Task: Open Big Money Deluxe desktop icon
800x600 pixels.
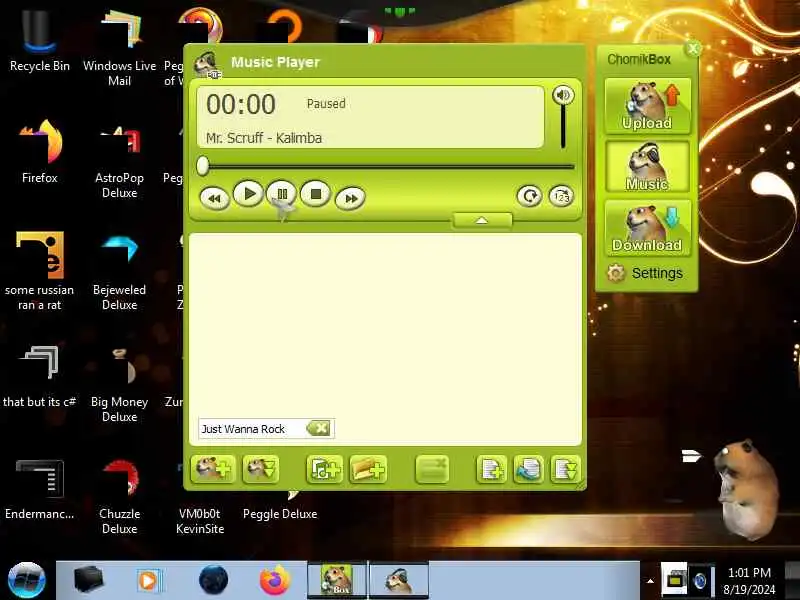Action: coord(119,386)
